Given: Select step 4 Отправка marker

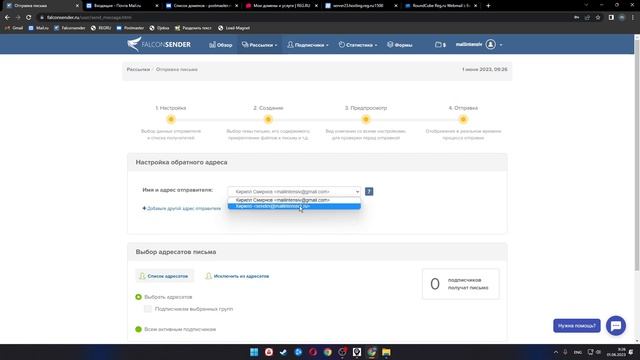Looking at the screenshot, I should click(x=463, y=120).
